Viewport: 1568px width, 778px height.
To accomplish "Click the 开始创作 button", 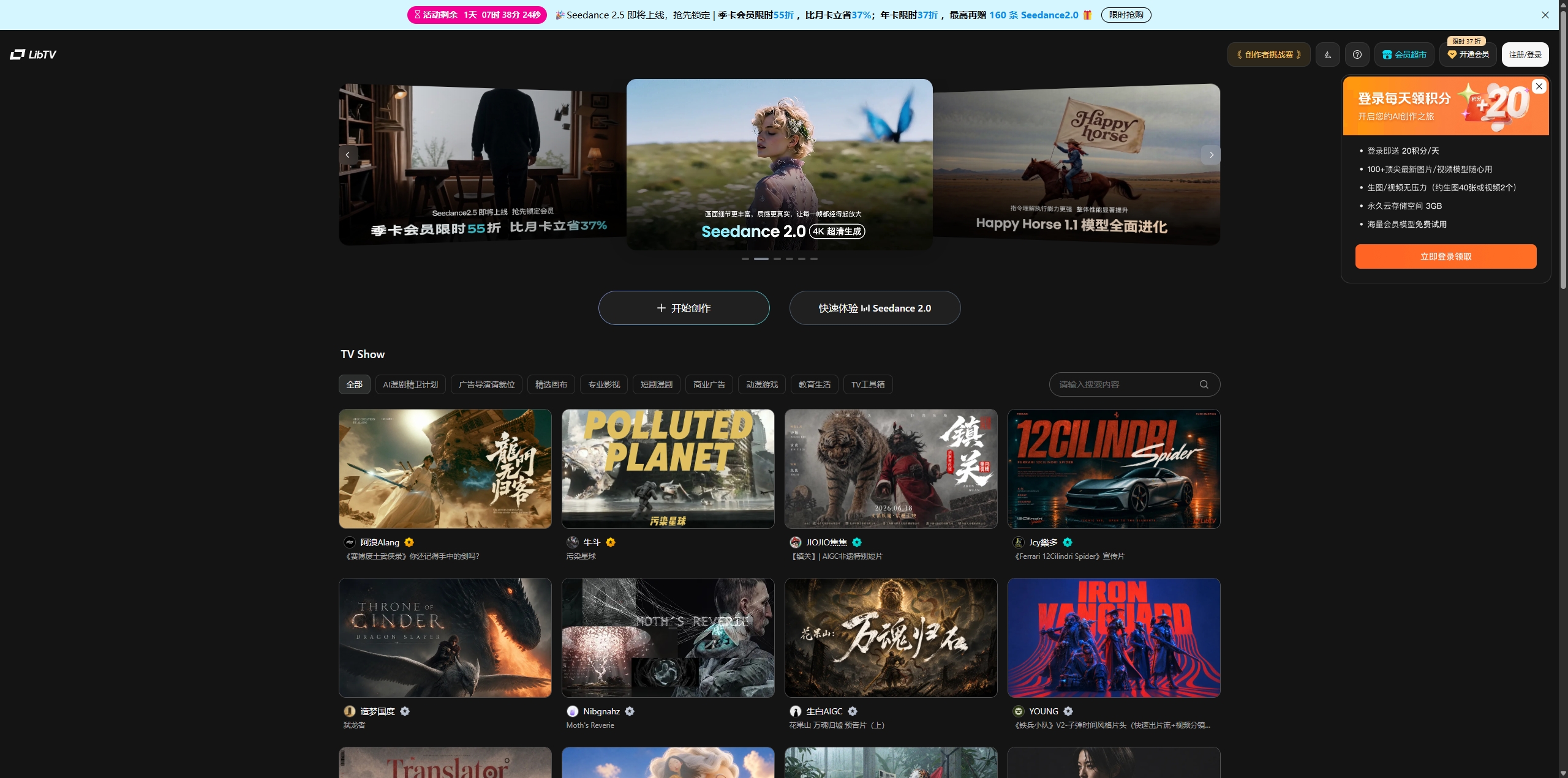I will tap(684, 308).
